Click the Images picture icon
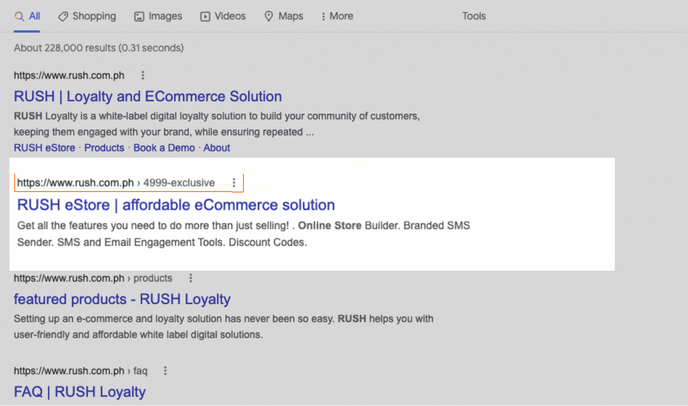The width and height of the screenshot is (688, 406). point(139,17)
